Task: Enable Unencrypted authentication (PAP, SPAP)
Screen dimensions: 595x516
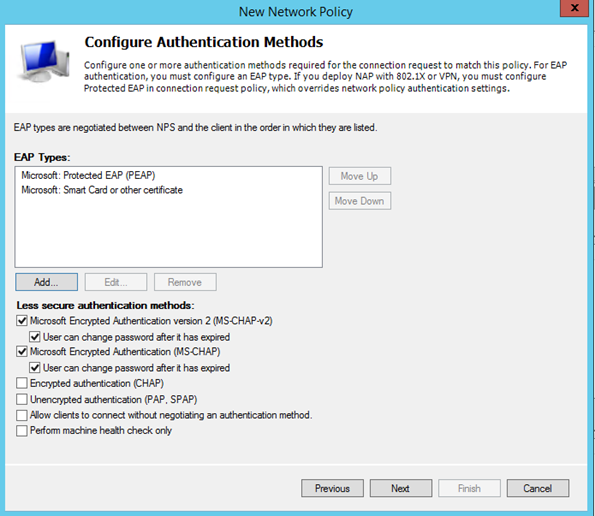Action: [22, 399]
